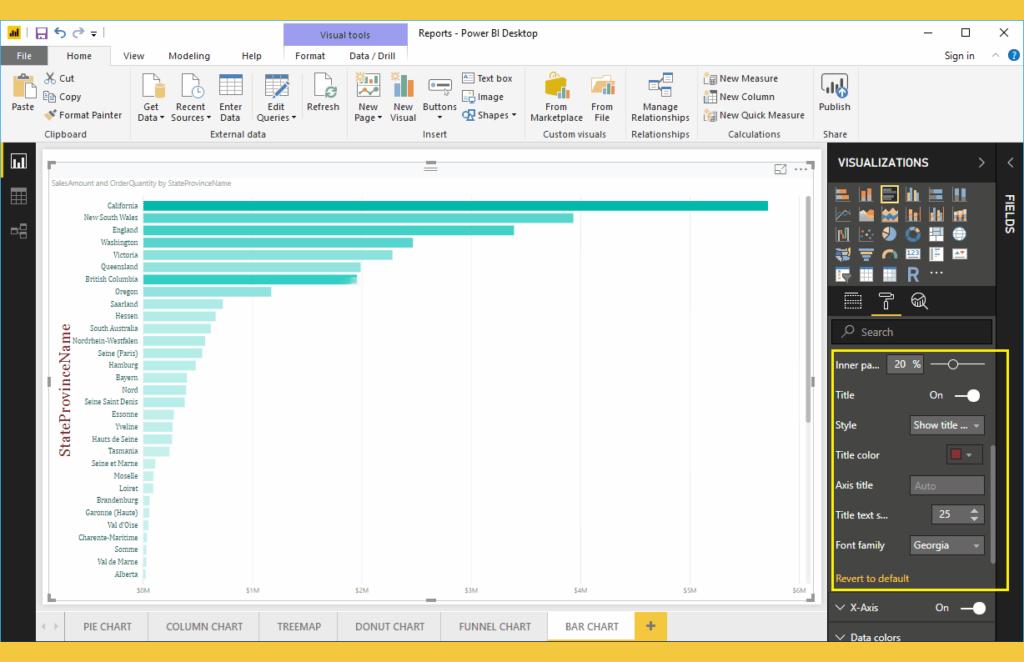Click the Axis title input field
Screen dimensions: 1024x662
pos(947,486)
